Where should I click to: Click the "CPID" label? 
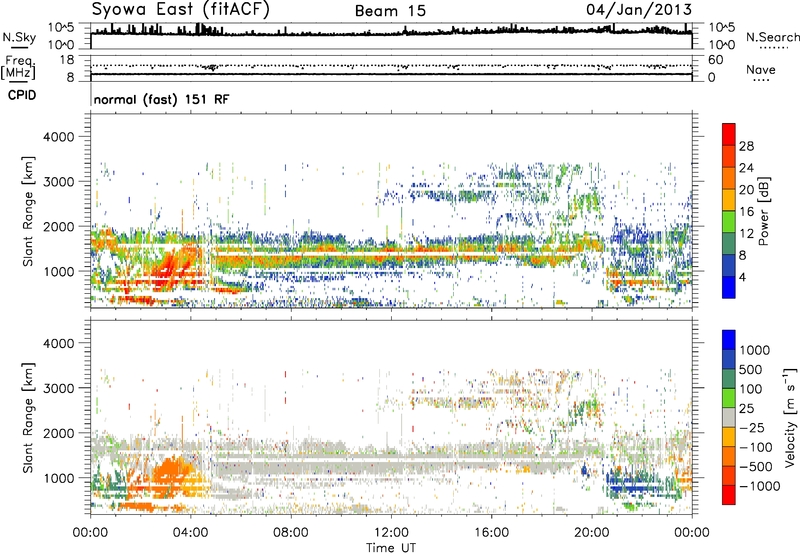coord(22,95)
